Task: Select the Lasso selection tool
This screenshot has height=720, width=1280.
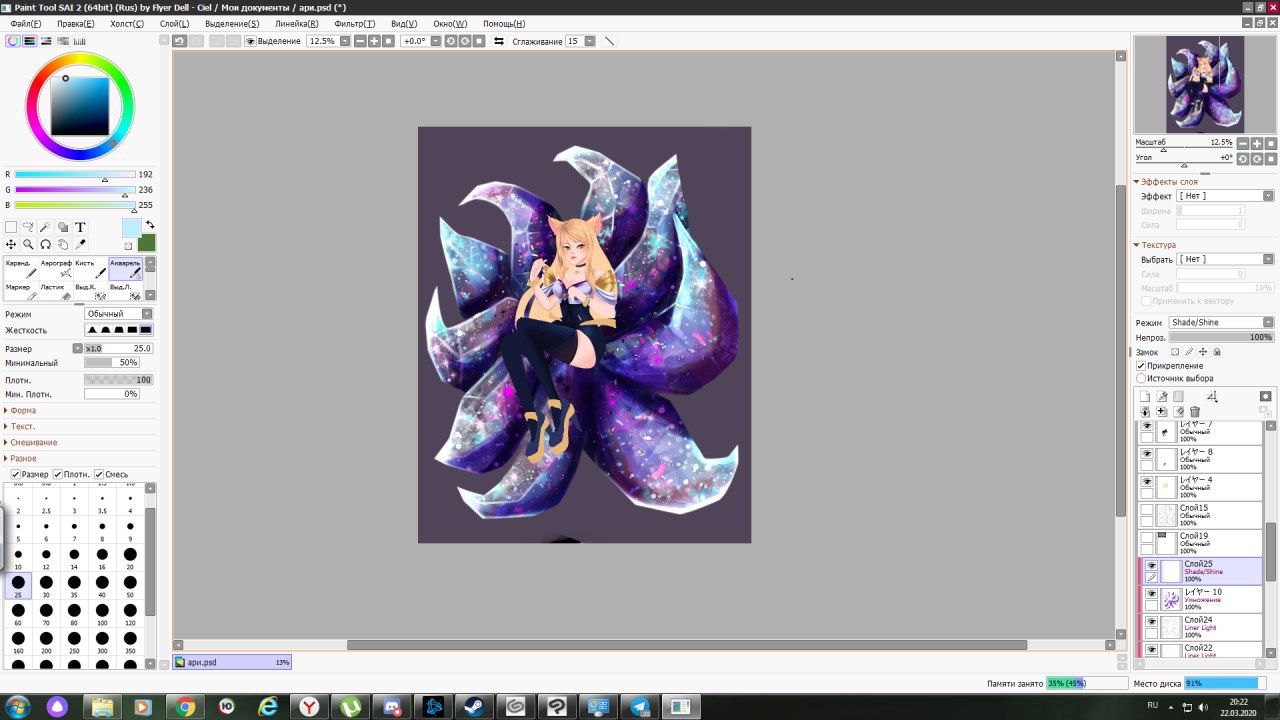Action: [x=28, y=227]
